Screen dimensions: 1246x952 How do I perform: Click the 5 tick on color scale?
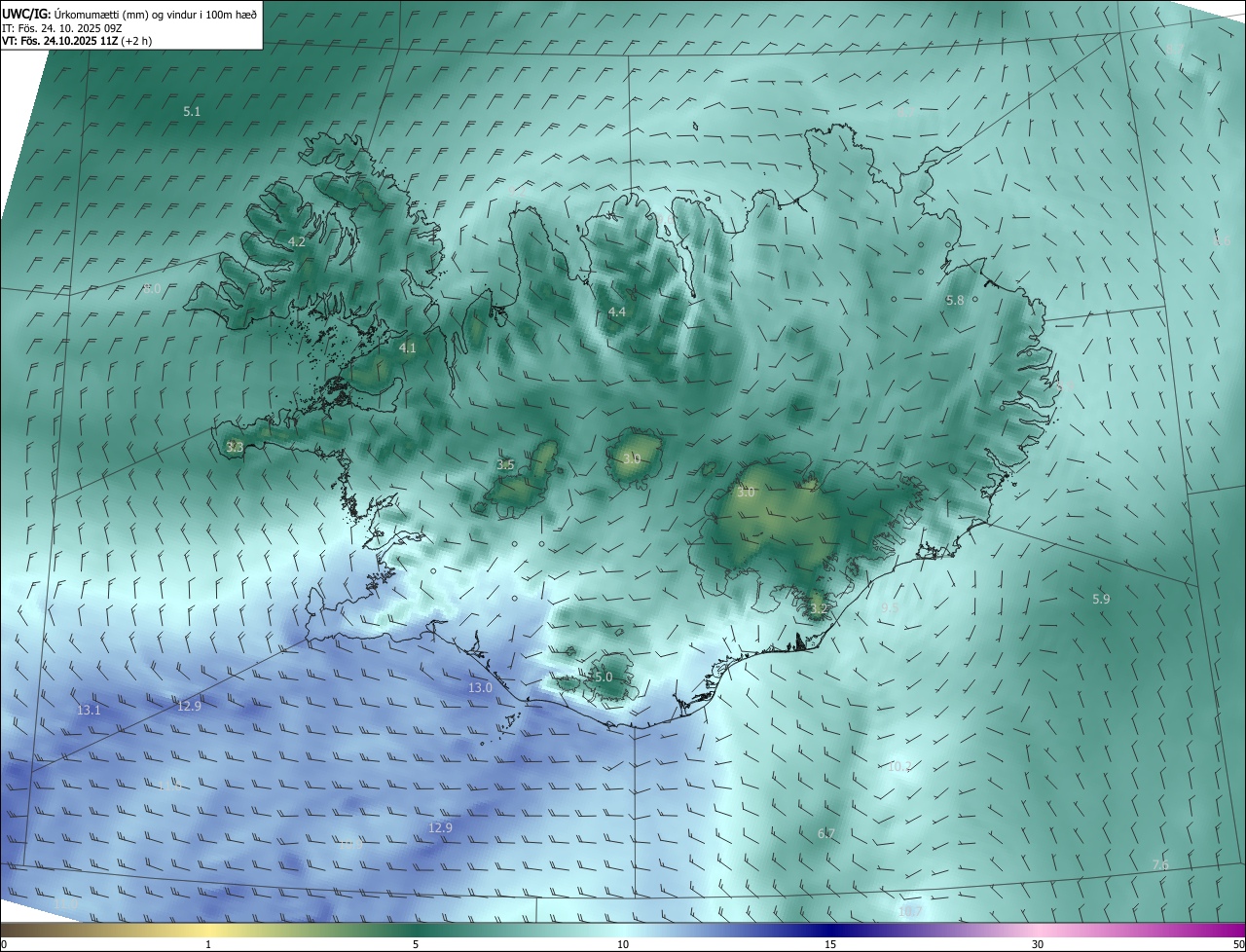pyautogui.click(x=416, y=945)
